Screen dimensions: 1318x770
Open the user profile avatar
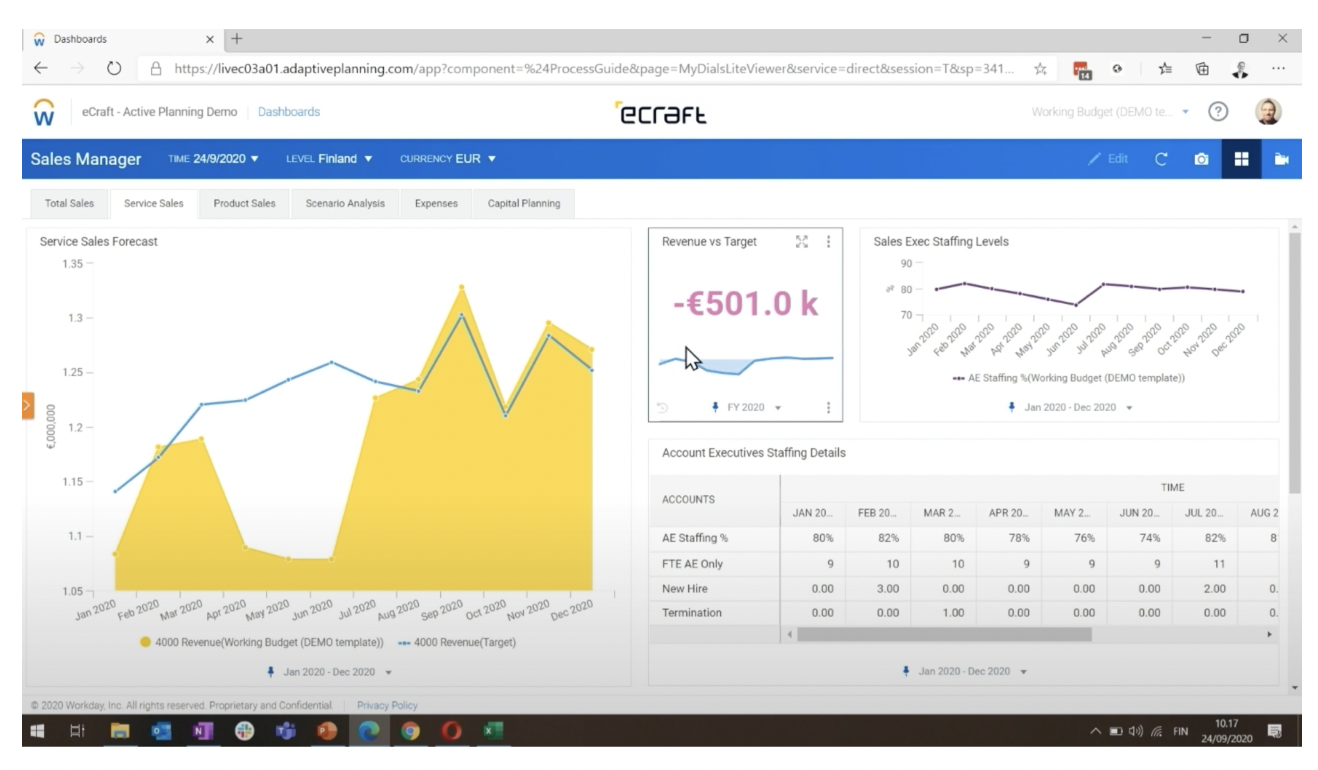point(1268,111)
